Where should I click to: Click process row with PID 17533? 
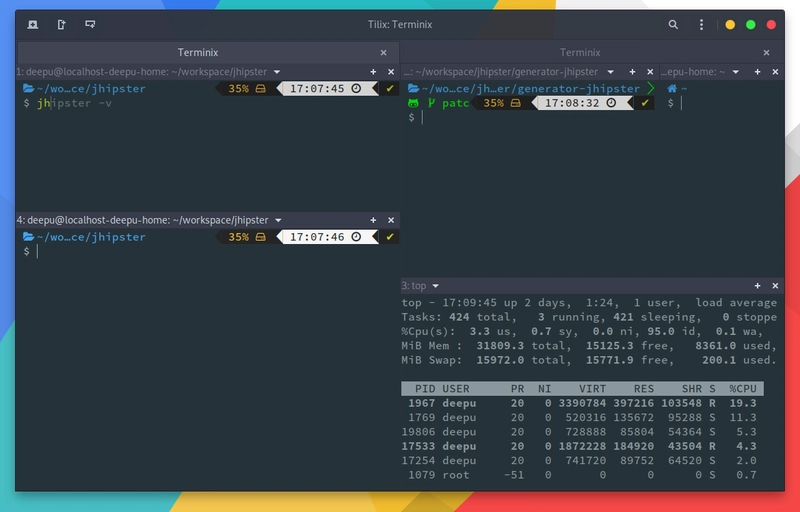pyautogui.click(x=582, y=446)
